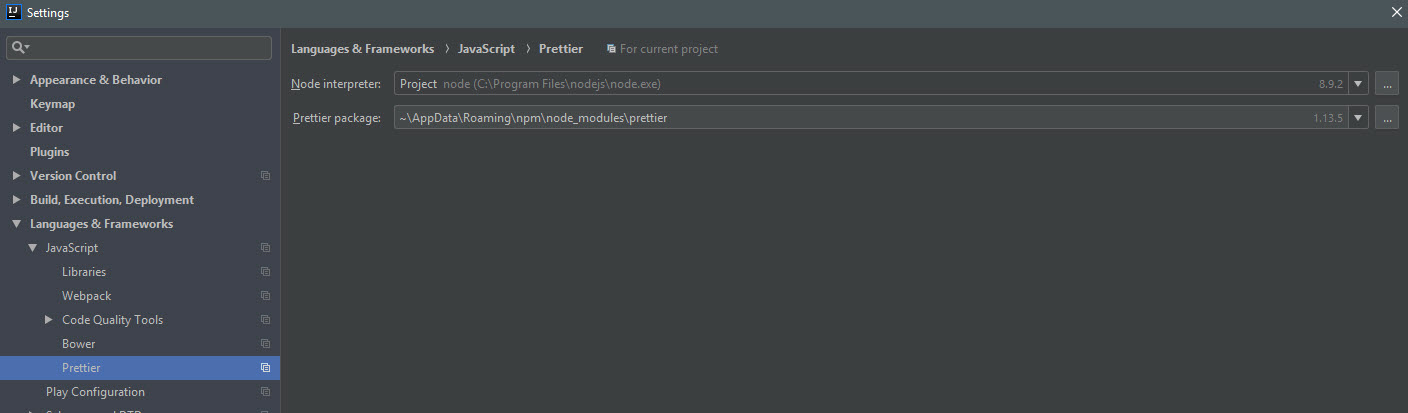Open Plugins settings page
This screenshot has width=1408, height=413.
(49, 152)
